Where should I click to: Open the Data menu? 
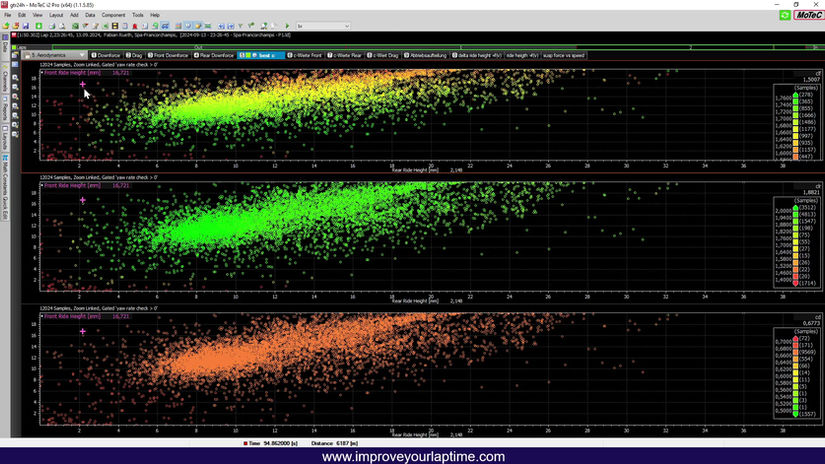[x=90, y=15]
